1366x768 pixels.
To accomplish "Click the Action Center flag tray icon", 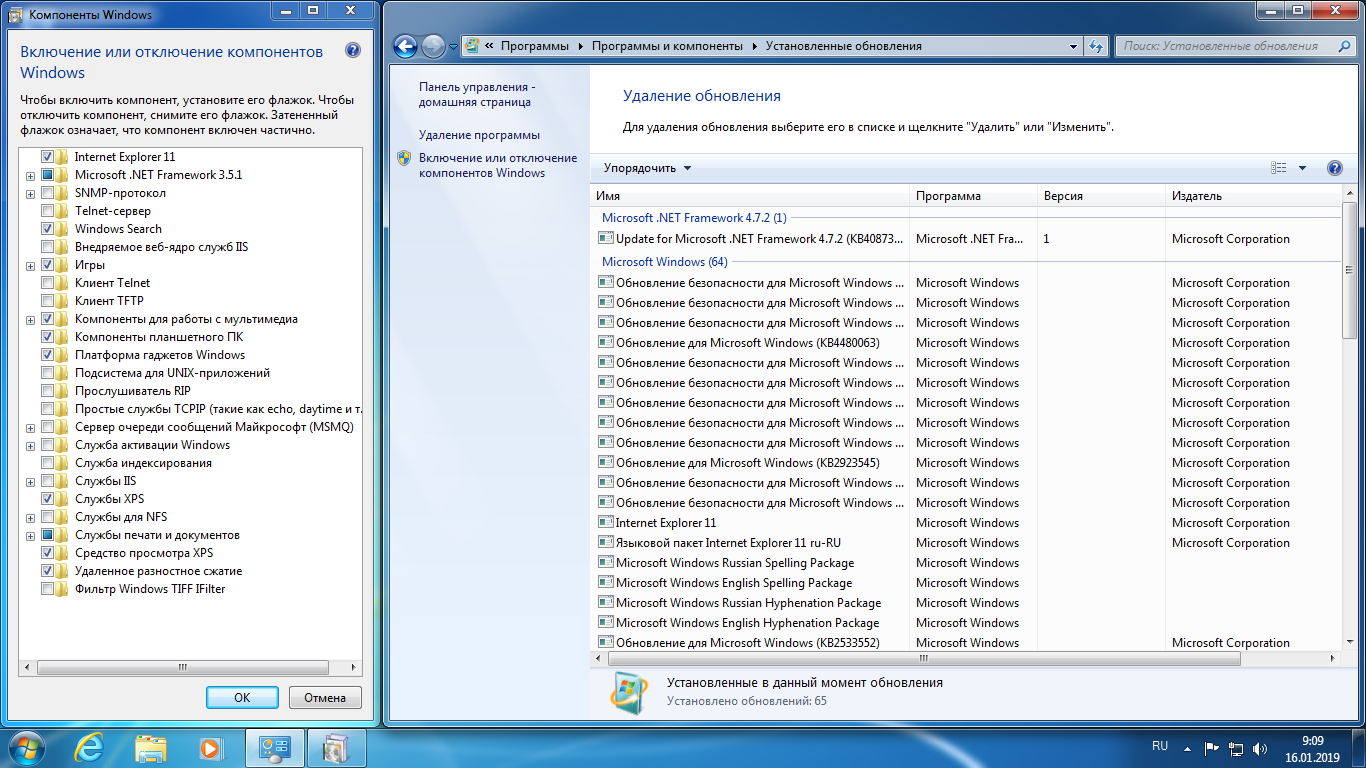I will [x=1211, y=747].
